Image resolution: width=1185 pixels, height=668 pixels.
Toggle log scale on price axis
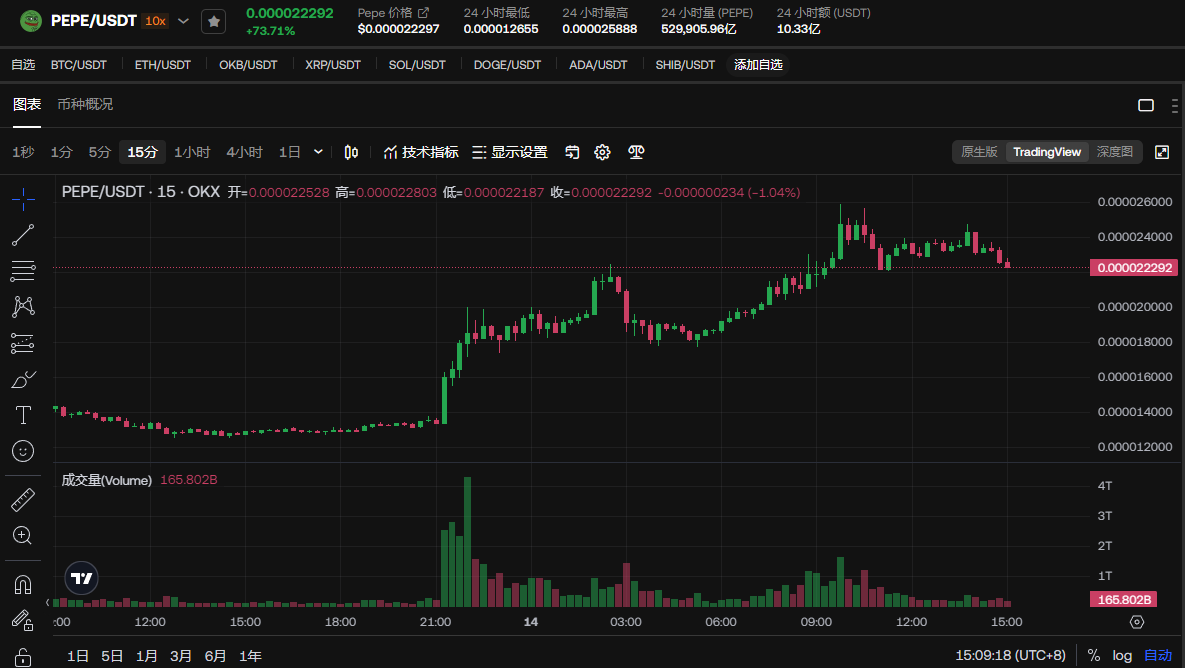[1122, 656]
